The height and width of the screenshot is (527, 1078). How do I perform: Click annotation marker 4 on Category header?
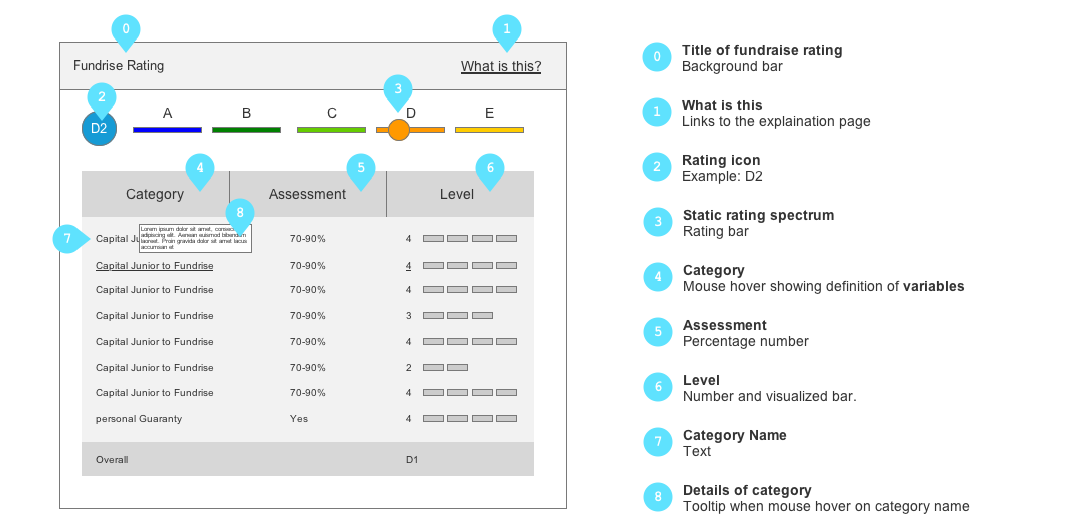(200, 169)
